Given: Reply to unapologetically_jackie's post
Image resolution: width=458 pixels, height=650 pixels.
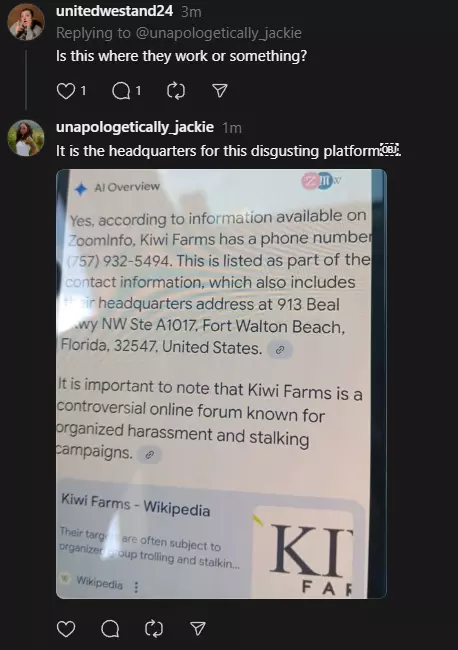Looking at the screenshot, I should click(110, 629).
